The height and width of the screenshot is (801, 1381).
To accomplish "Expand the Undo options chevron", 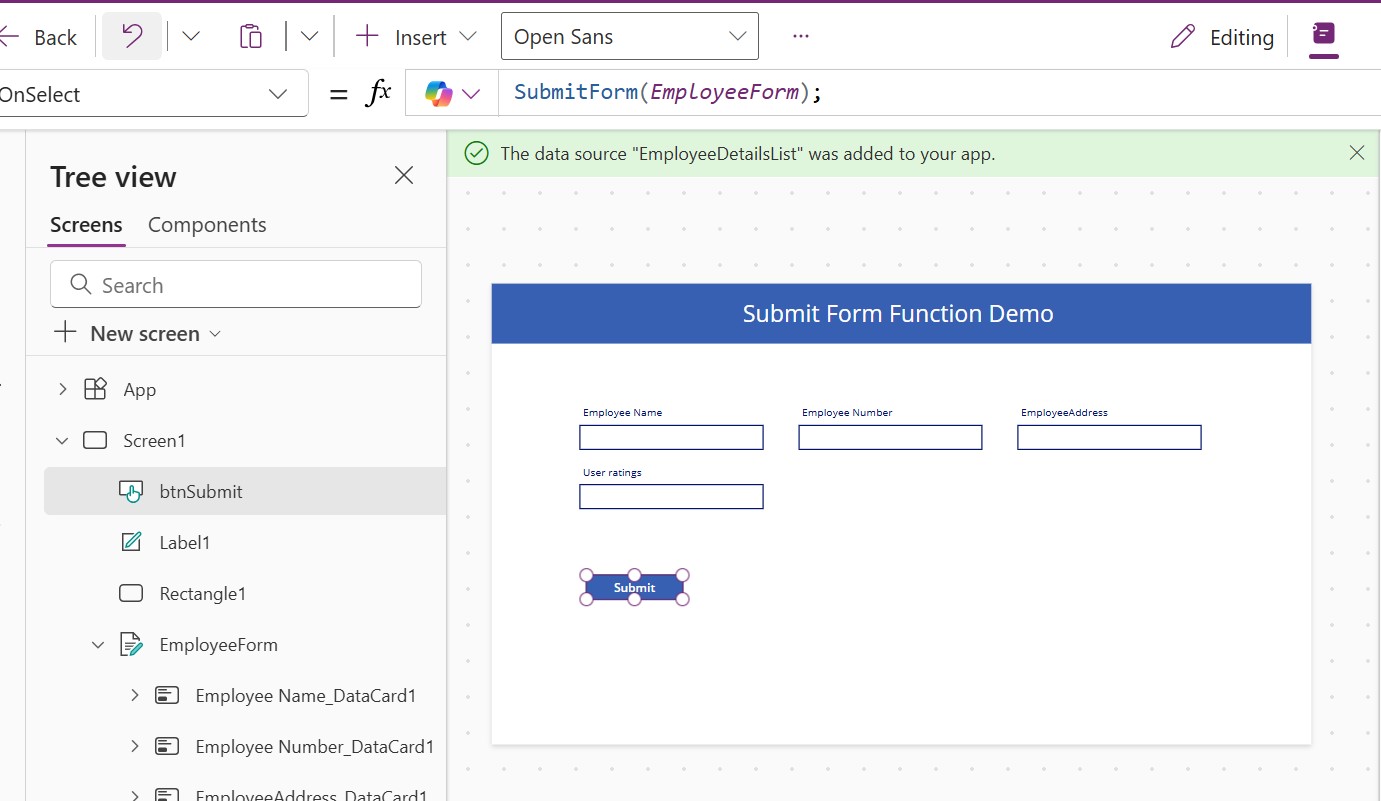I will (x=190, y=37).
